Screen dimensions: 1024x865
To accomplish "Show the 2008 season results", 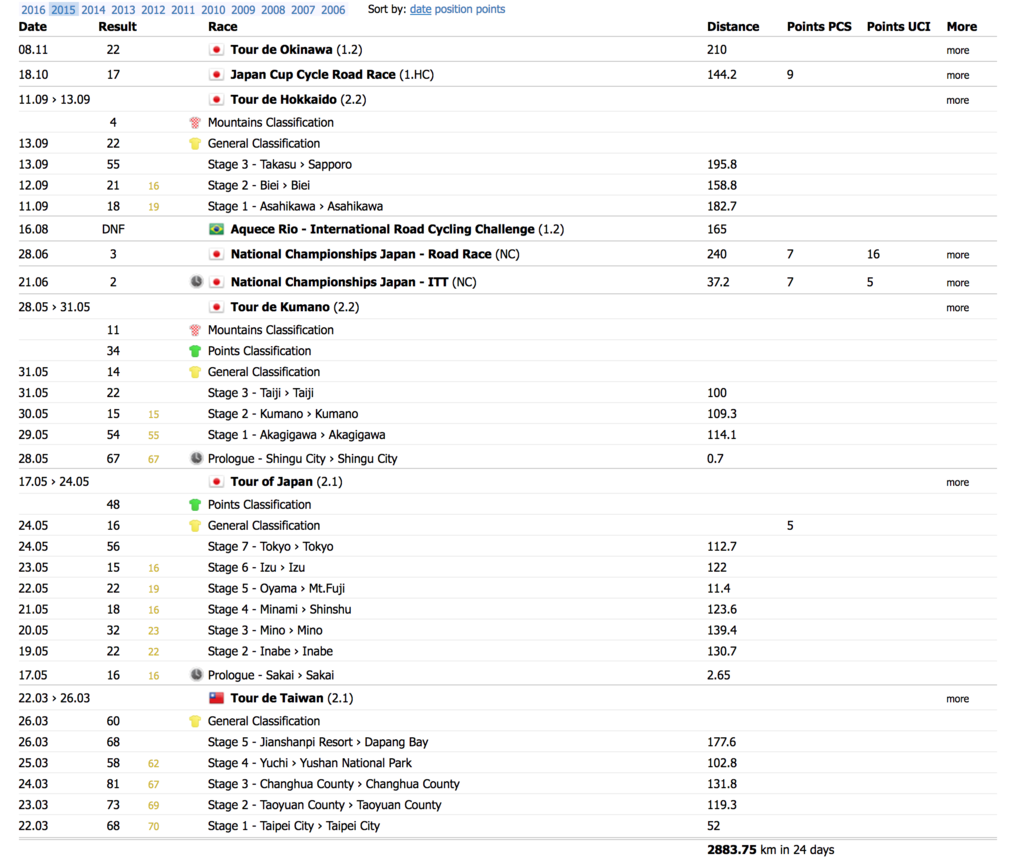I will [273, 10].
